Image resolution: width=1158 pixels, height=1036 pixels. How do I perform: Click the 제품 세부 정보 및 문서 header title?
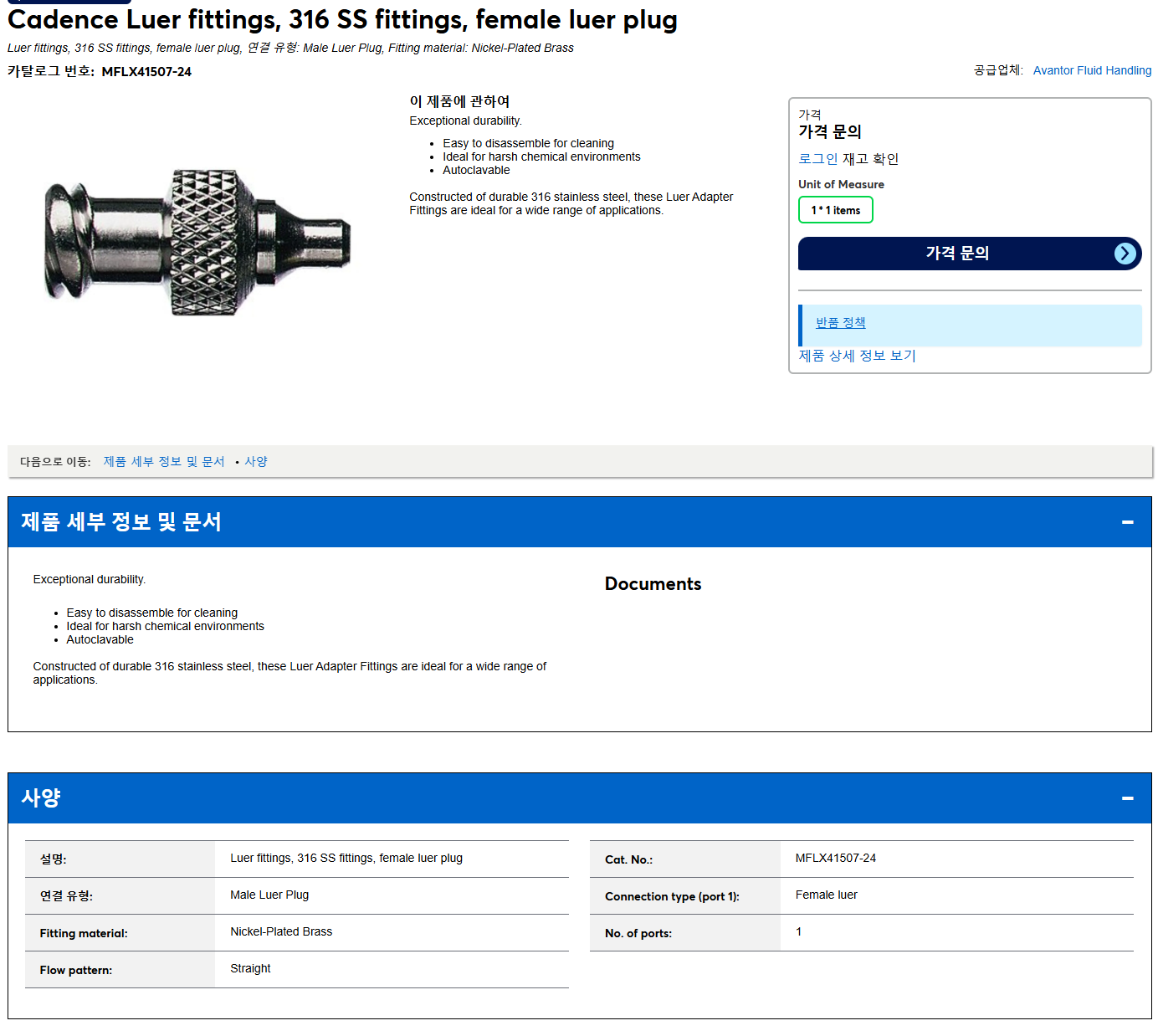tap(121, 521)
